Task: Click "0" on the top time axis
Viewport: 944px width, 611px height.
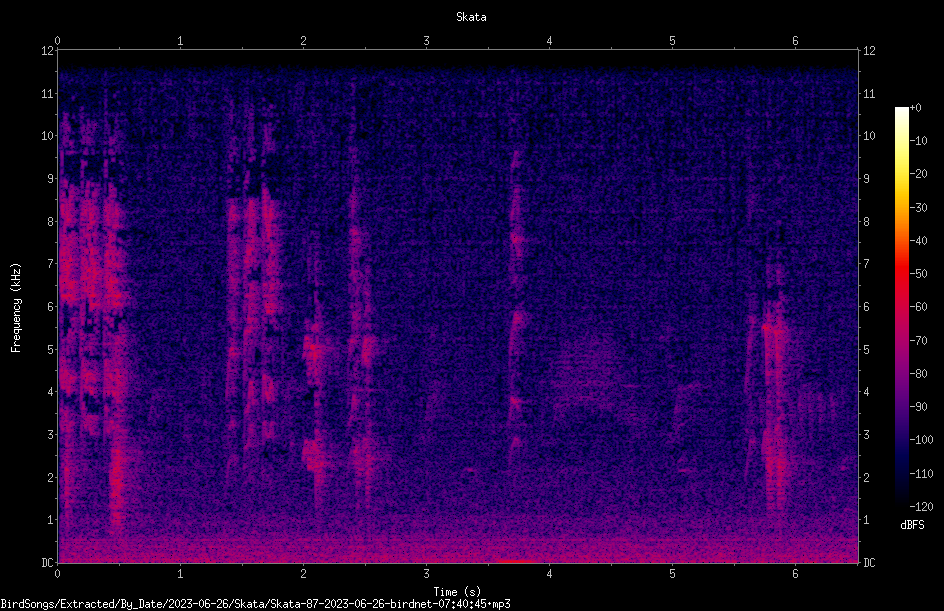Action: [x=57, y=41]
